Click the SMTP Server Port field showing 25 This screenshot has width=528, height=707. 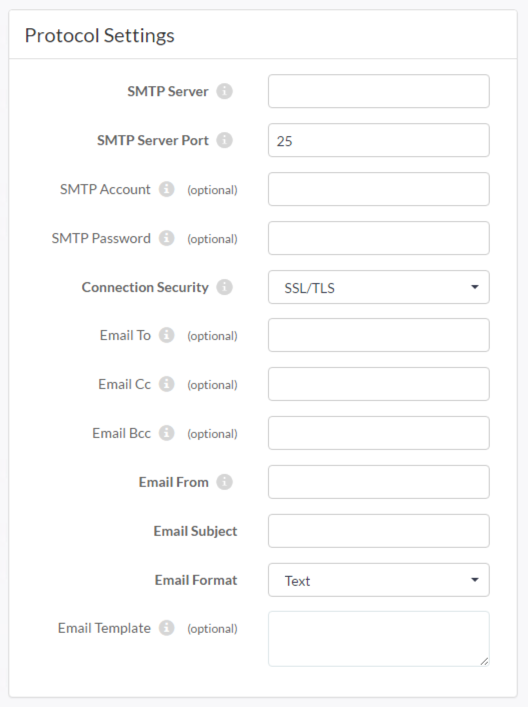point(379,140)
